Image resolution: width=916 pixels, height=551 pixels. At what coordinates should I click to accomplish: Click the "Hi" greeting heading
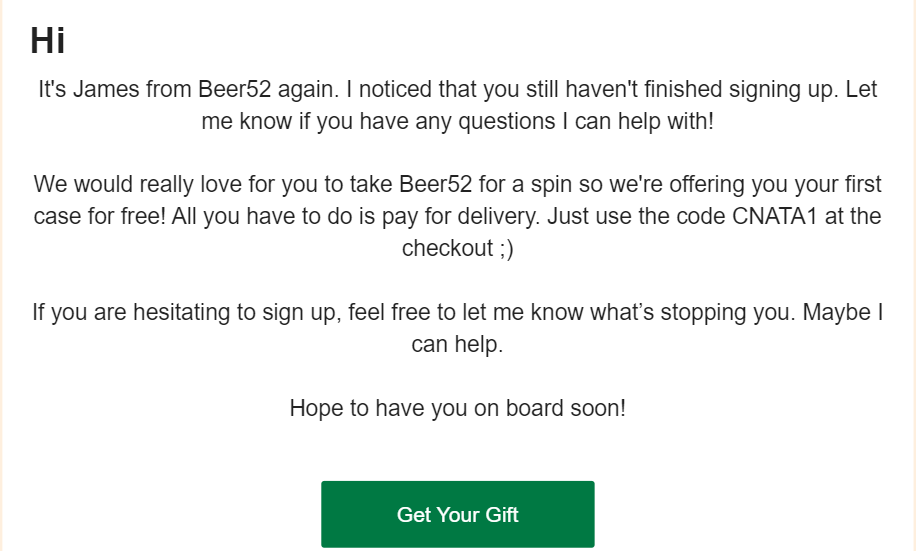click(48, 41)
